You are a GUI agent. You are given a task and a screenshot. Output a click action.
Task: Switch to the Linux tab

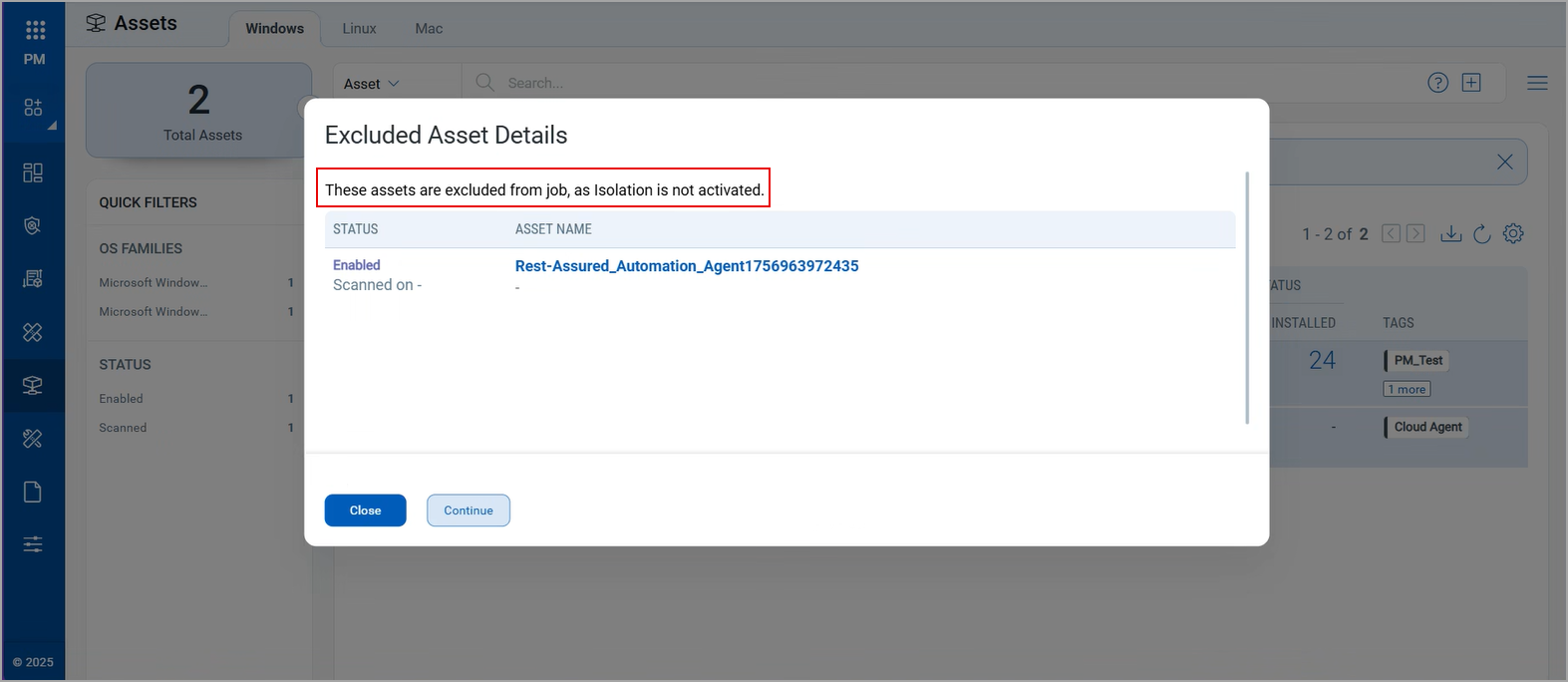coord(359,28)
